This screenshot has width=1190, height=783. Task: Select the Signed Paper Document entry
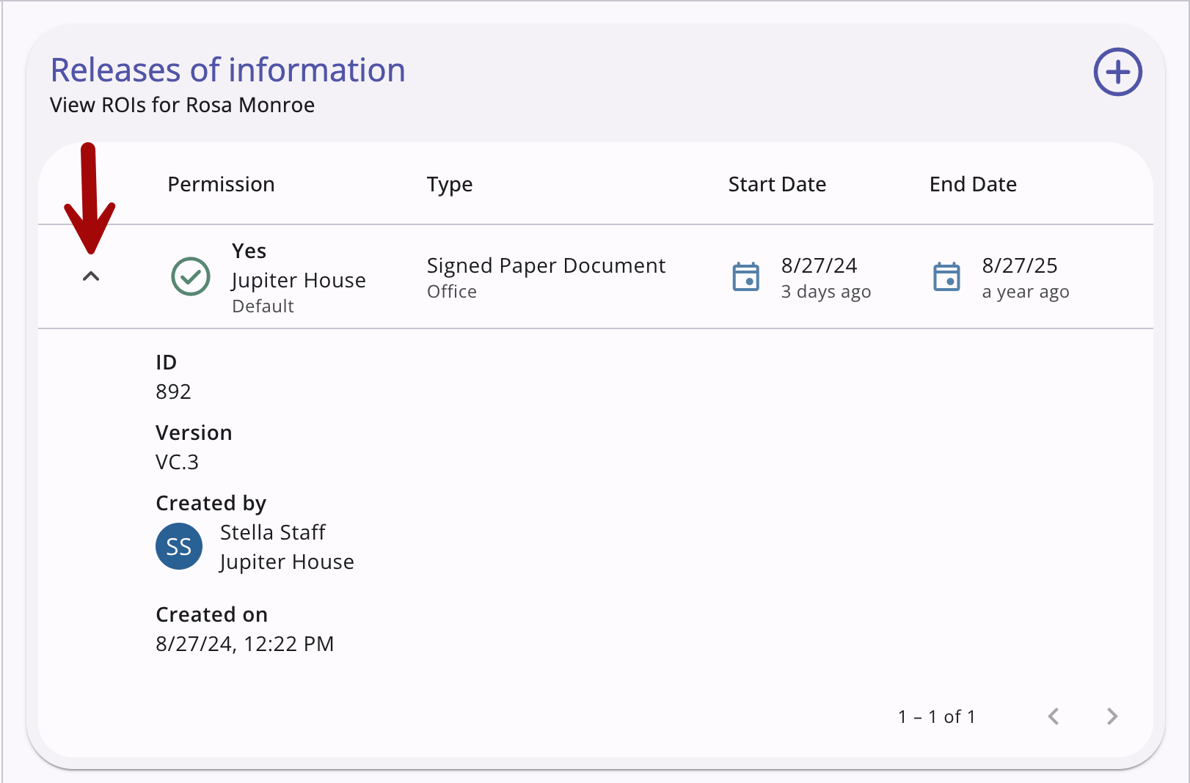[x=546, y=265]
